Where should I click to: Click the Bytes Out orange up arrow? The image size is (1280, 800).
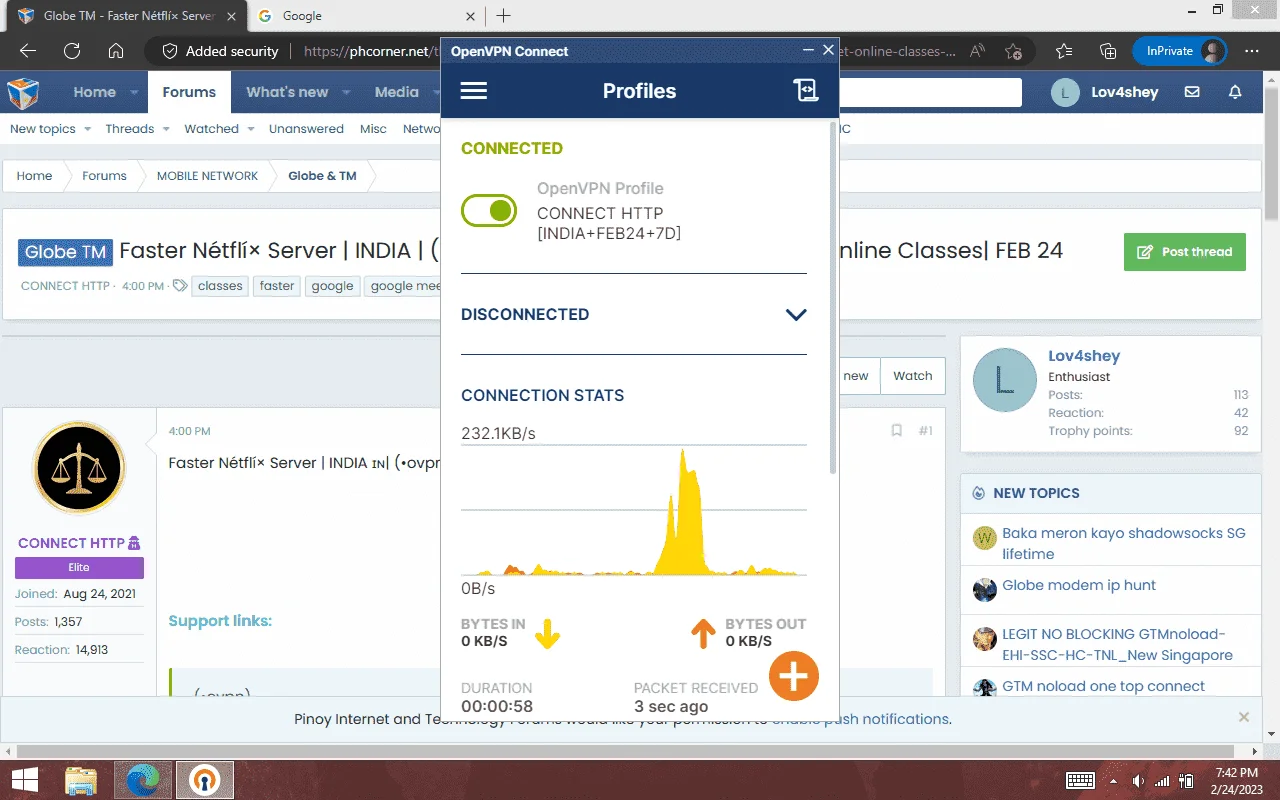pos(703,633)
